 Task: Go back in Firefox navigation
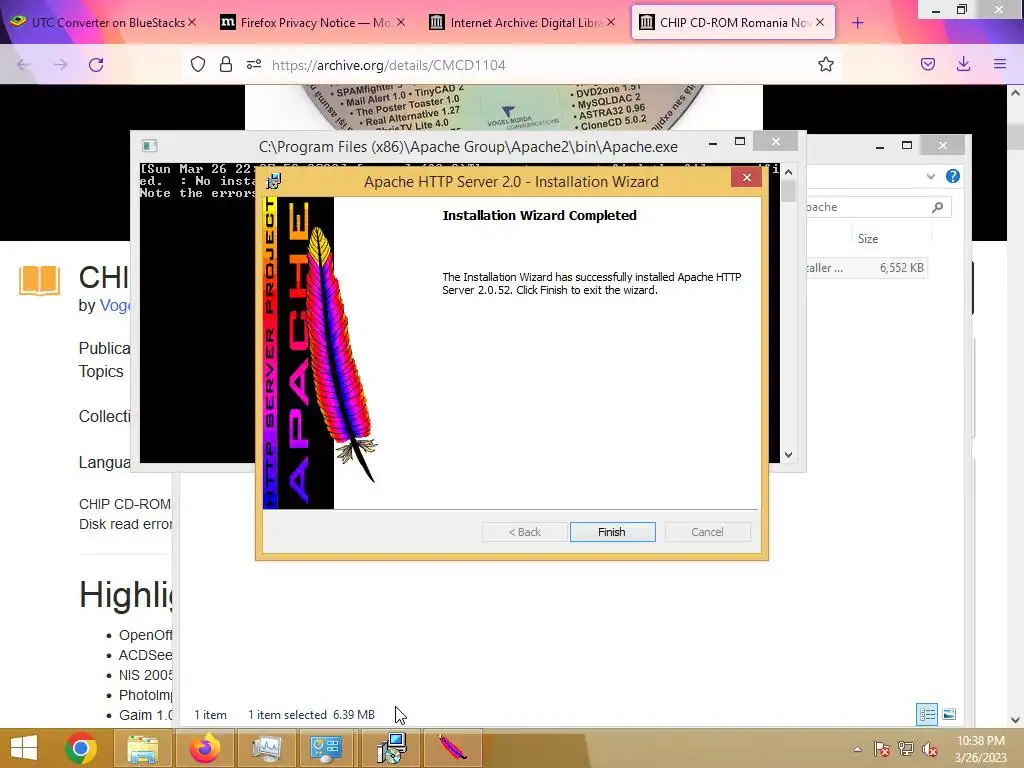coord(24,64)
